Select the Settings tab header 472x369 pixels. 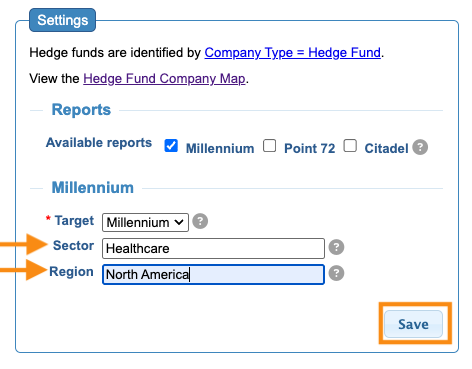[63, 20]
